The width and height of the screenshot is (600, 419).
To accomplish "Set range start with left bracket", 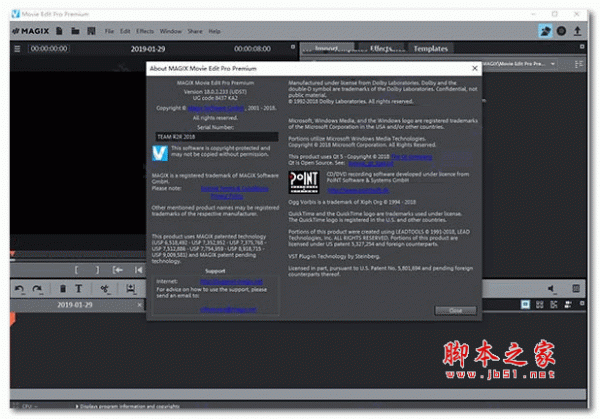I will pos(77,270).
